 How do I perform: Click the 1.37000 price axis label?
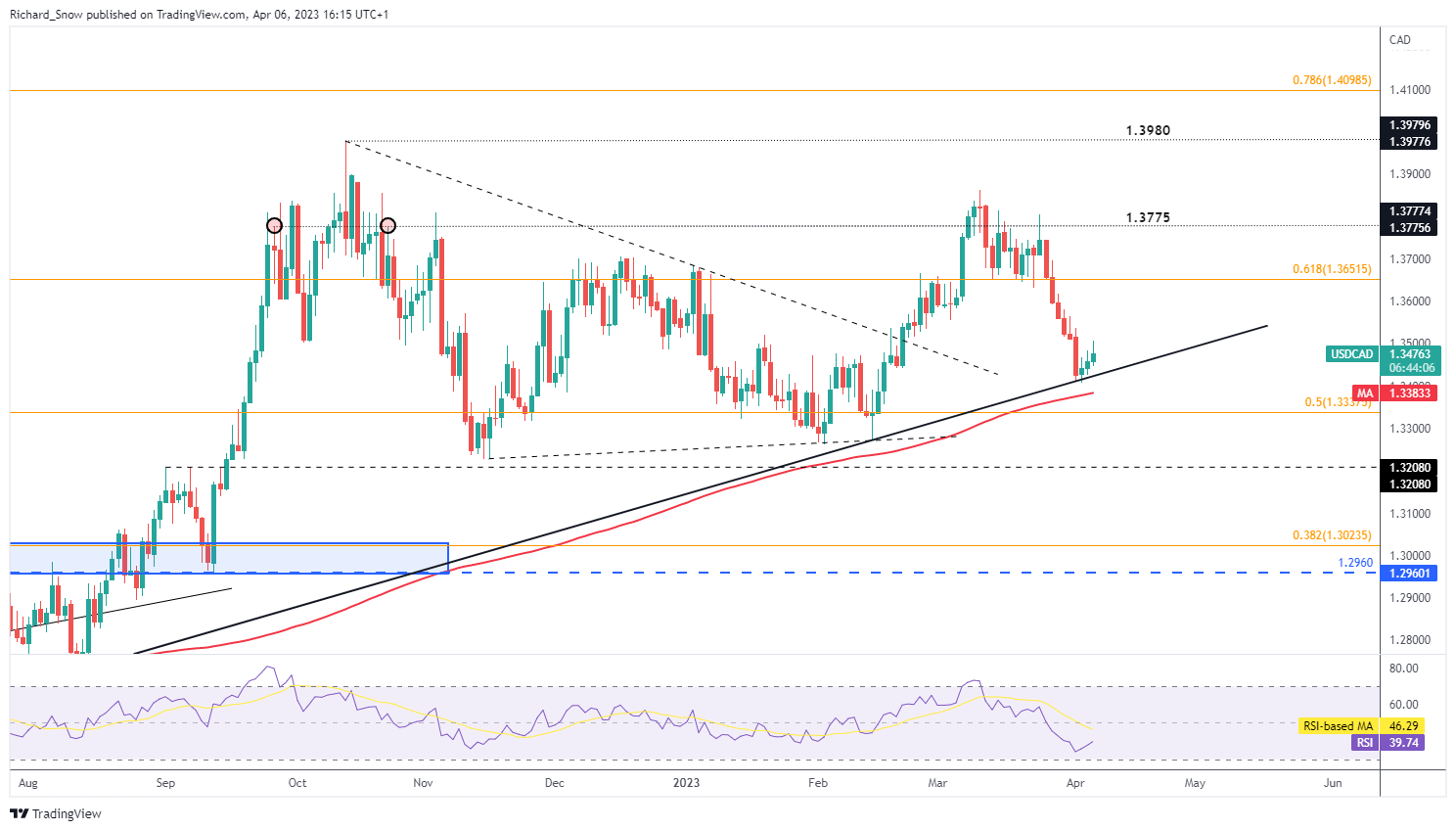(x=1410, y=259)
